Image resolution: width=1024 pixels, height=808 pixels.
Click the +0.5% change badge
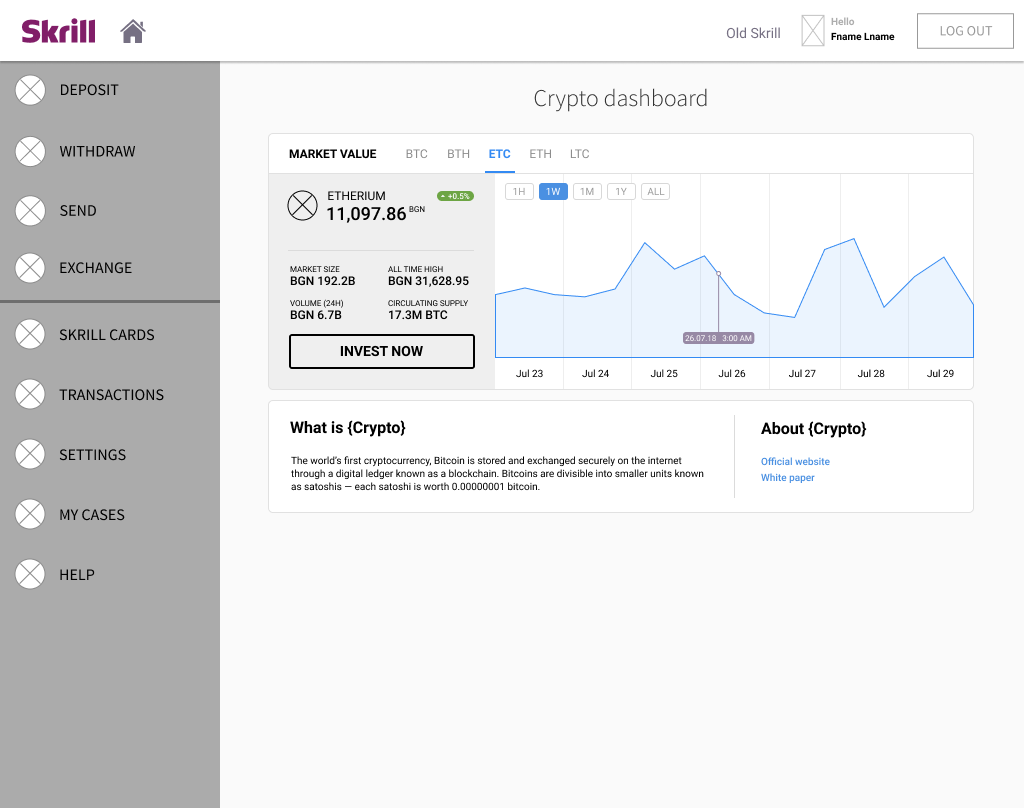point(455,196)
